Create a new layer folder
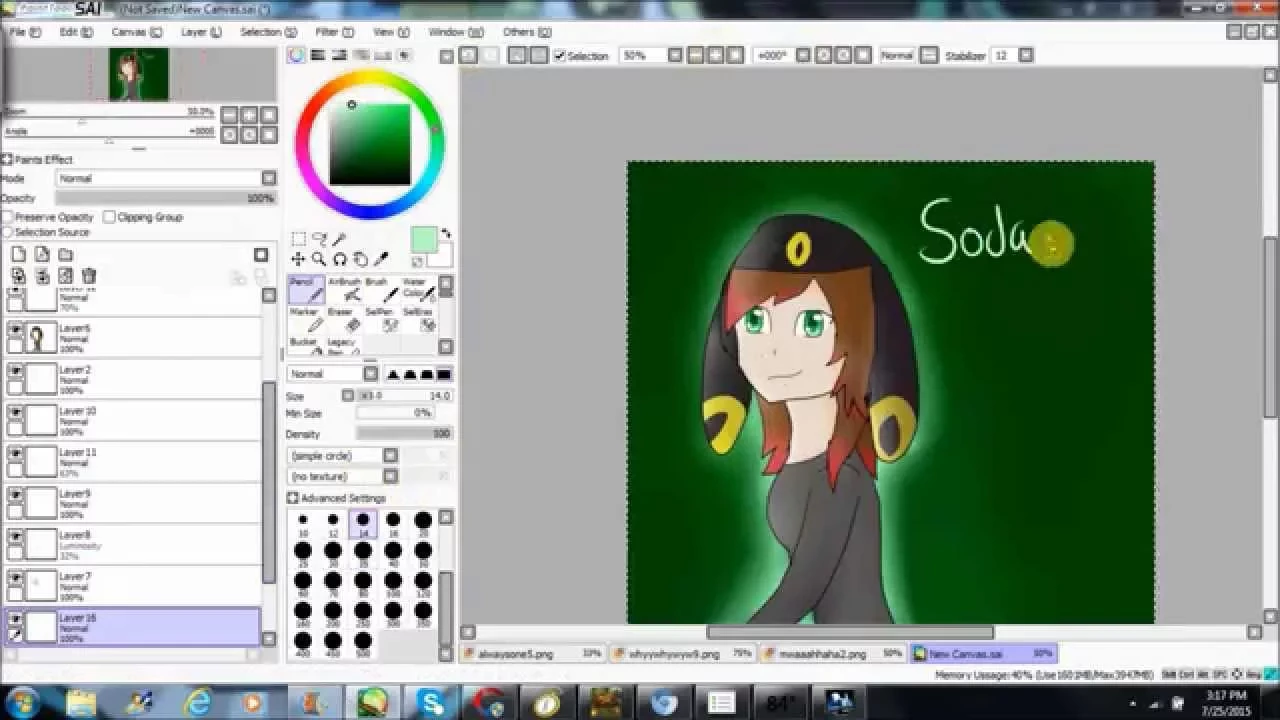Viewport: 1280px width, 720px height. [65, 255]
